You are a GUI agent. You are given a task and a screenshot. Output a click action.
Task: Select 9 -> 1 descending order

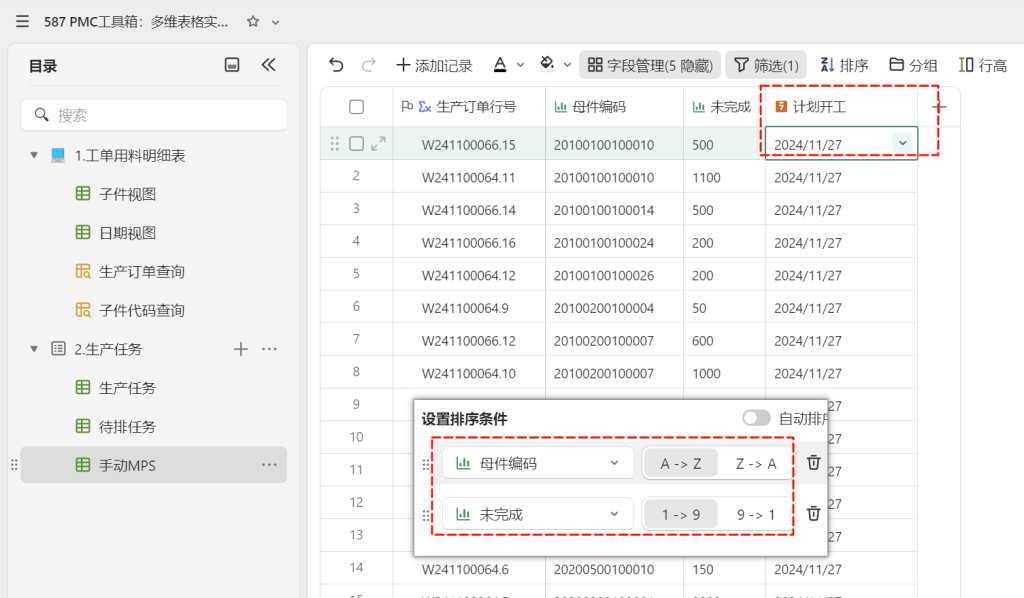(756, 514)
